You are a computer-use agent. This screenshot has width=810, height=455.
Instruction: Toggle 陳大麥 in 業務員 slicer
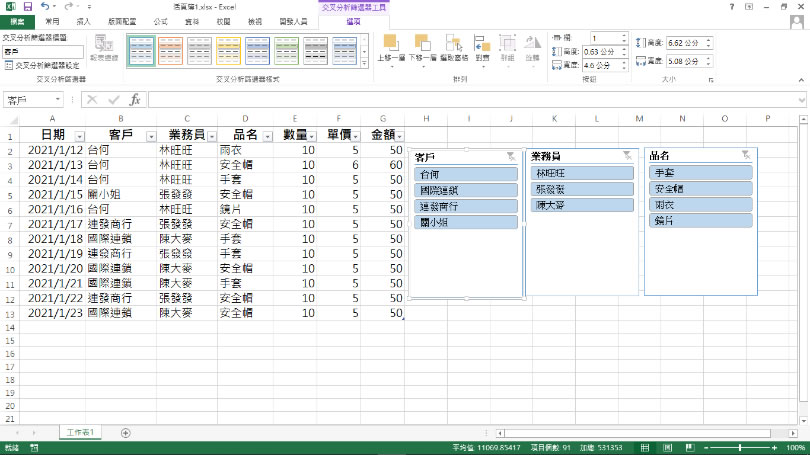(582, 205)
